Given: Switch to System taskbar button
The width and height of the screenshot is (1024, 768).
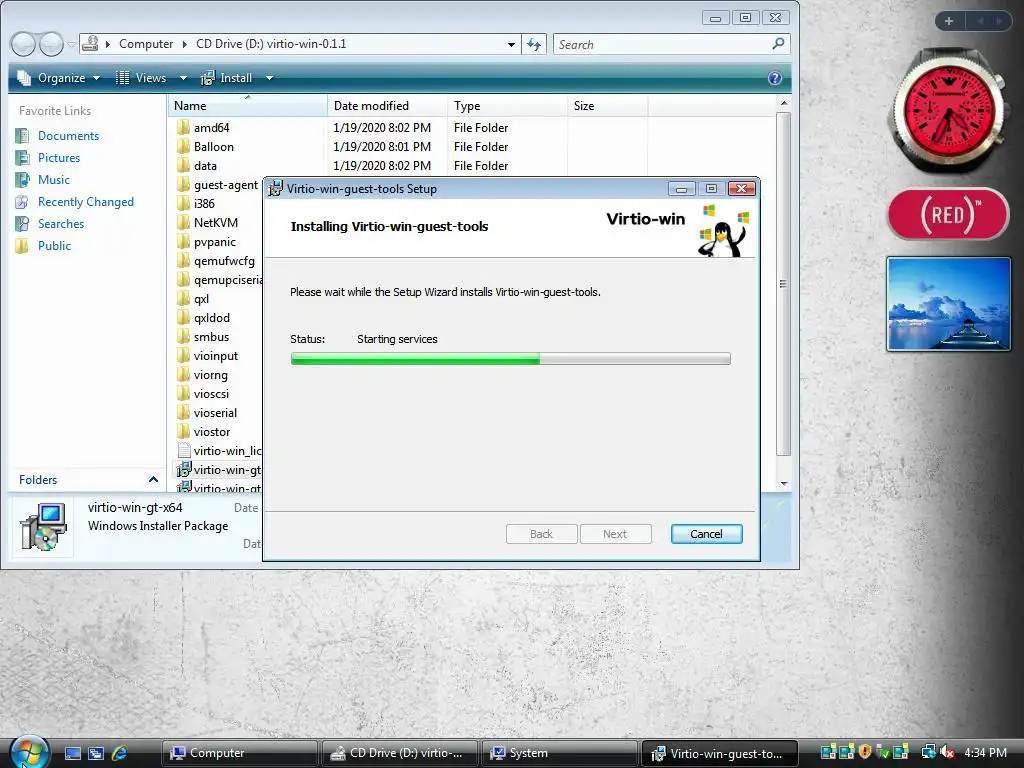Looking at the screenshot, I should tap(560, 753).
